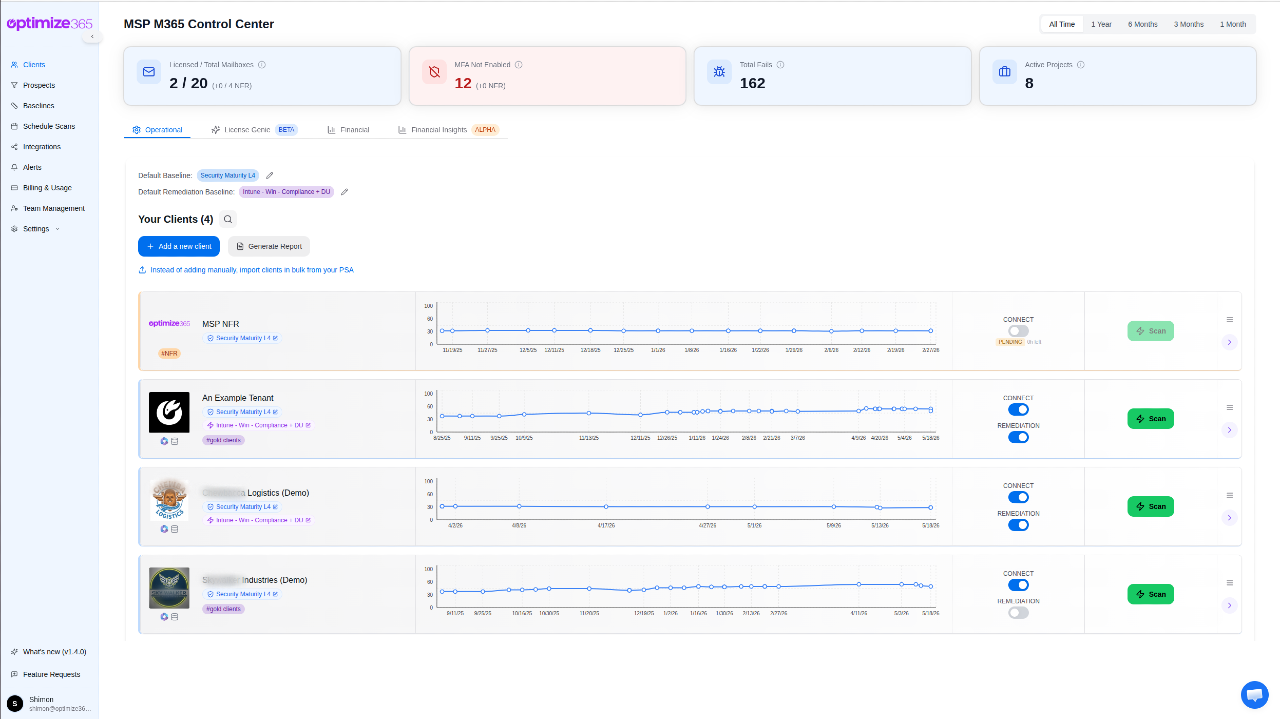Open the row menu for An Example Tenant
This screenshot has width=1280, height=720.
coord(1230,407)
